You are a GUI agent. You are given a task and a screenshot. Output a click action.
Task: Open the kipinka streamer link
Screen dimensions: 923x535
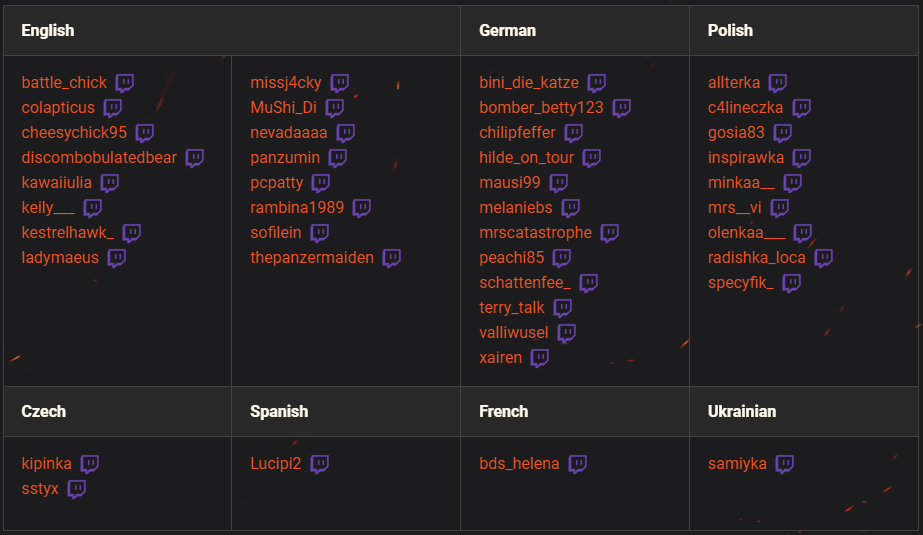point(47,464)
